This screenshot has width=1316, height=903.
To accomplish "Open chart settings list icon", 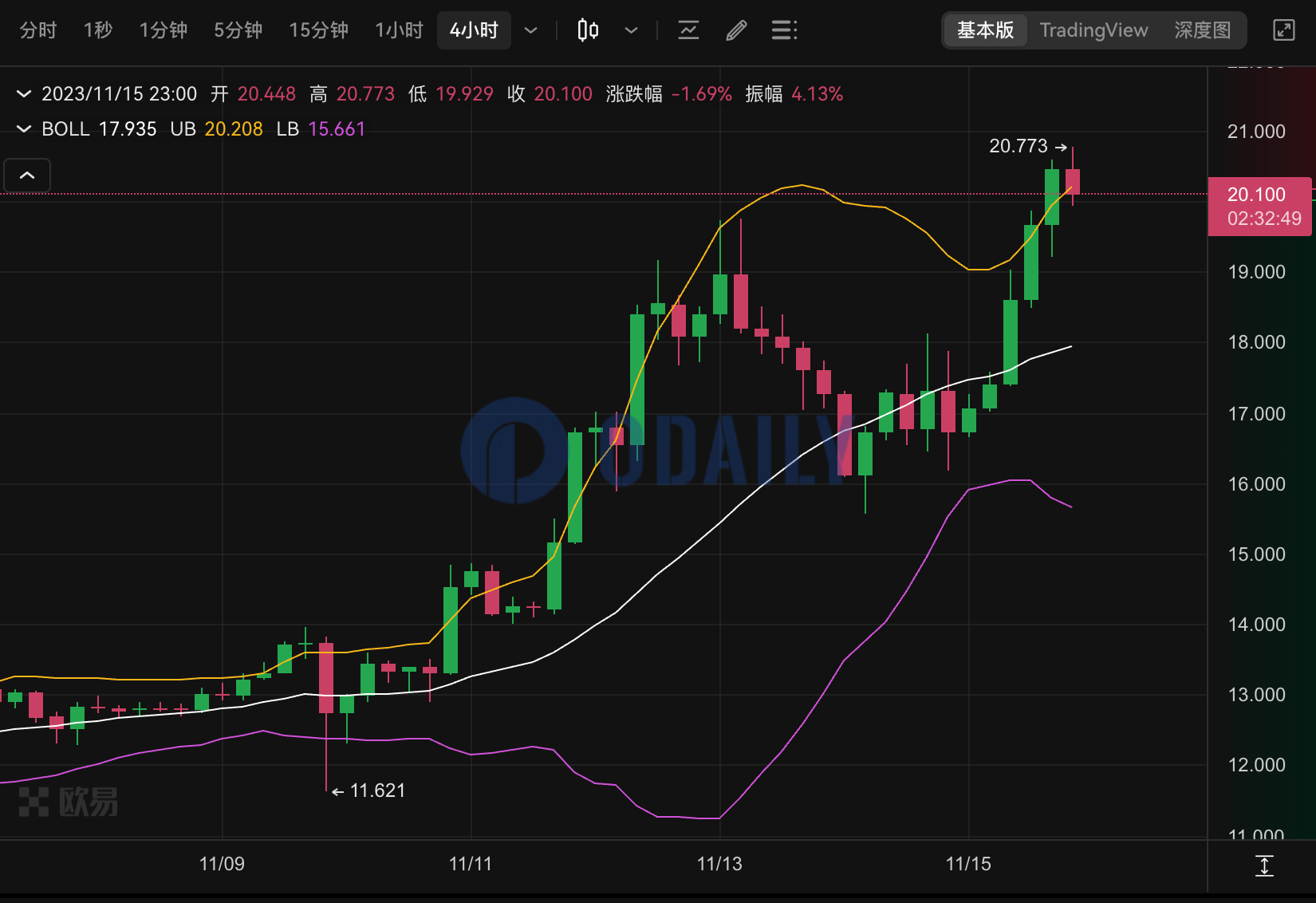I will pos(784,30).
